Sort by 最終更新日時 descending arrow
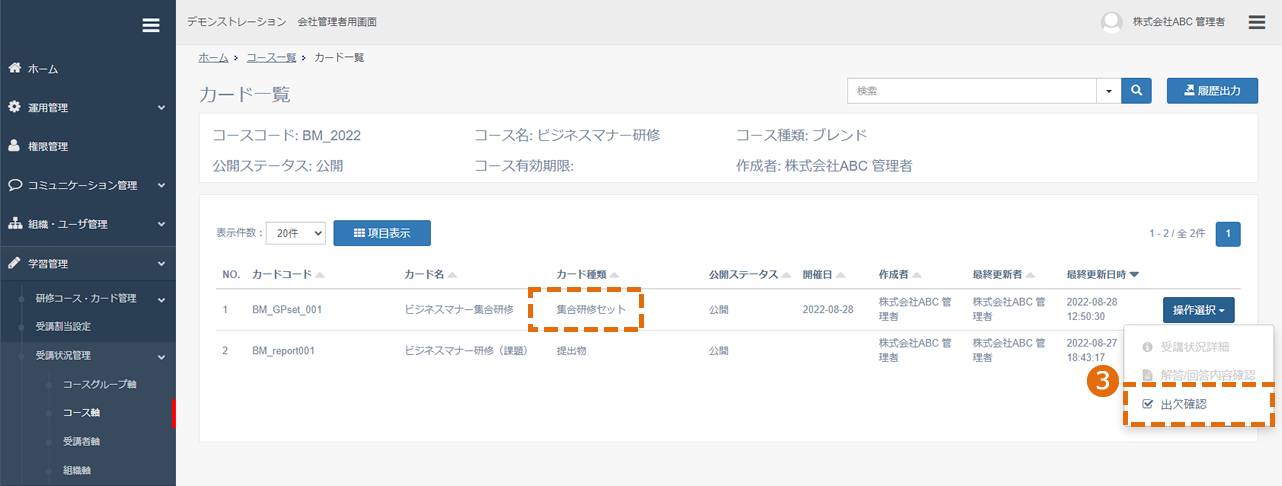 (1134, 274)
